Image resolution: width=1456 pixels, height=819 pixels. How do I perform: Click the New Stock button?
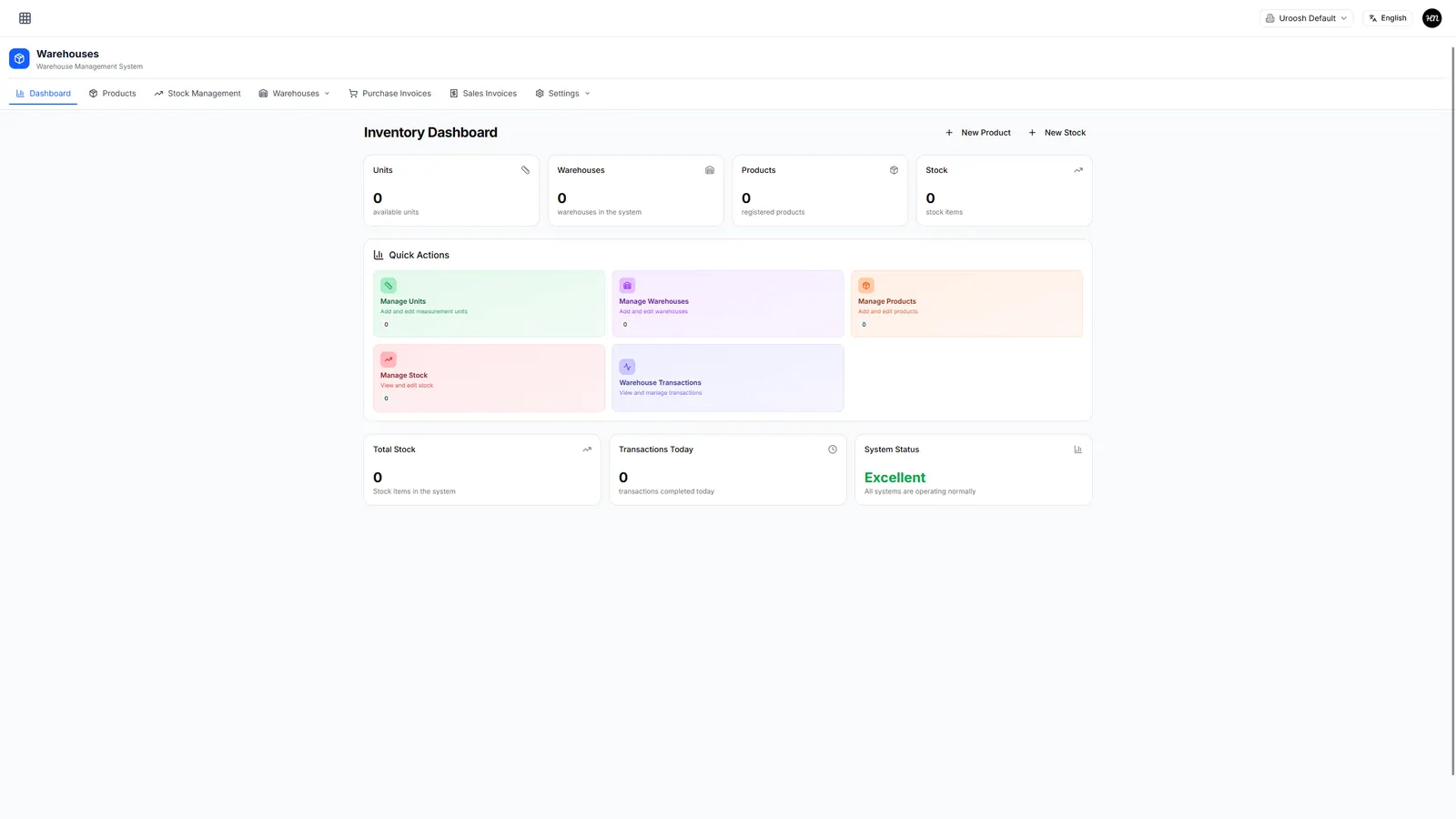[1057, 133]
